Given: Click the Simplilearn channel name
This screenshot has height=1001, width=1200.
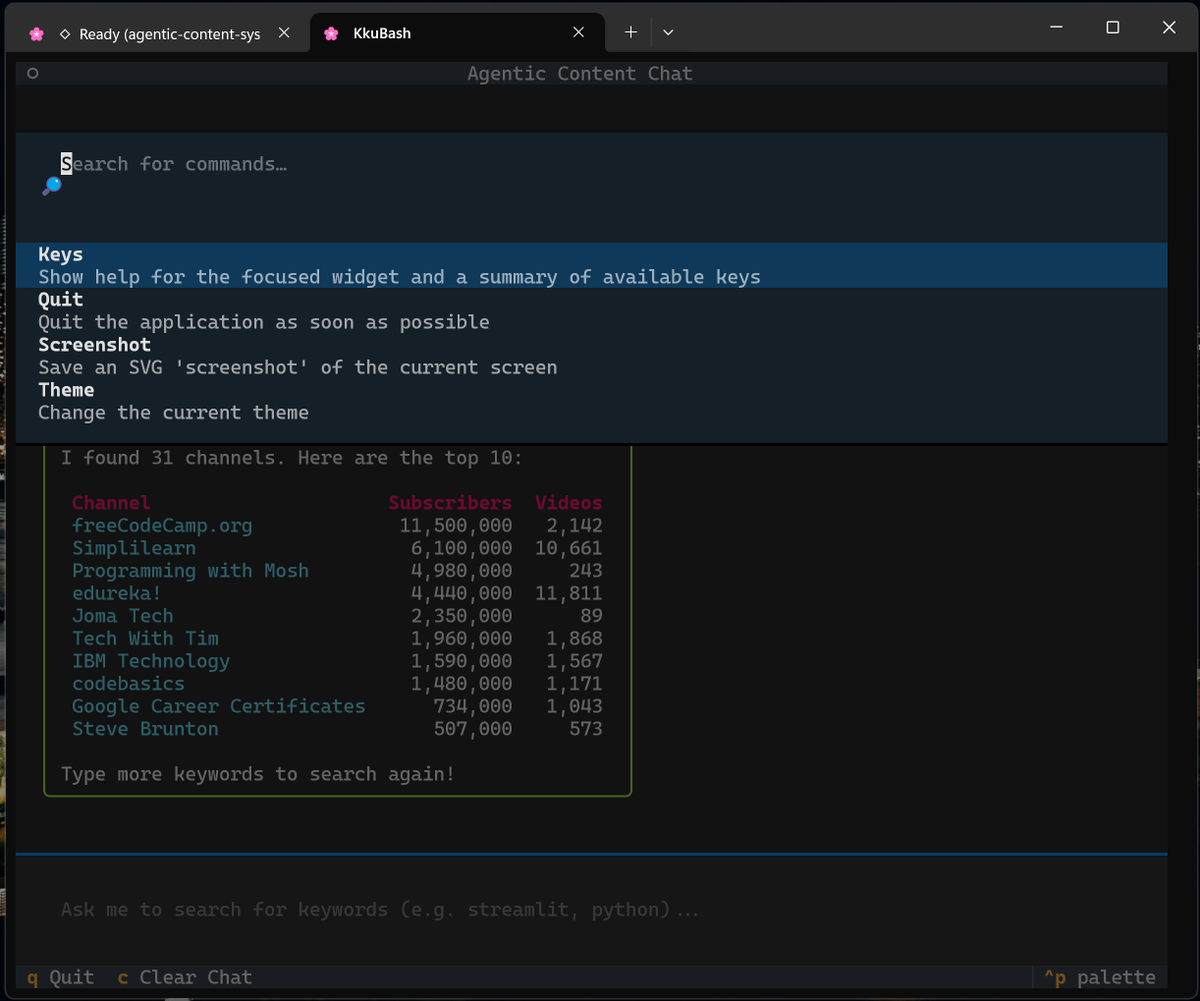Looking at the screenshot, I should (x=134, y=548).
